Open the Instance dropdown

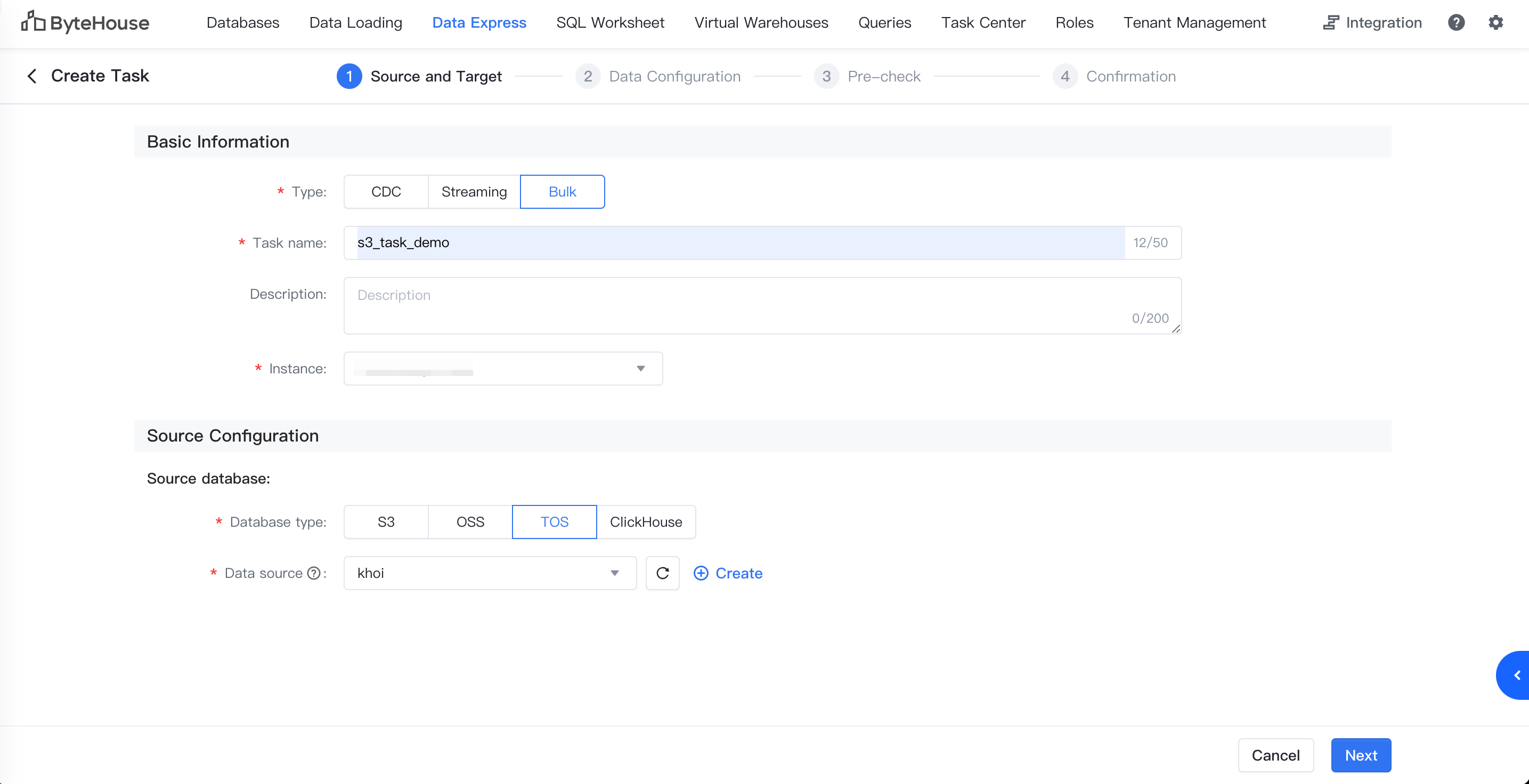point(503,369)
